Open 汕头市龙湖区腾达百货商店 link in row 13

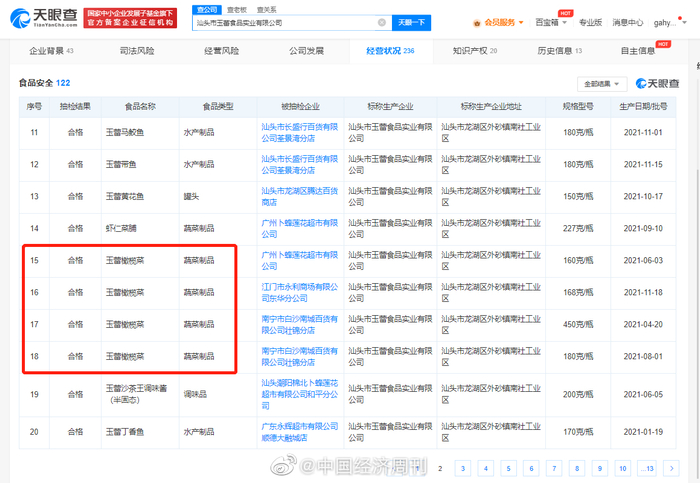[300, 196]
